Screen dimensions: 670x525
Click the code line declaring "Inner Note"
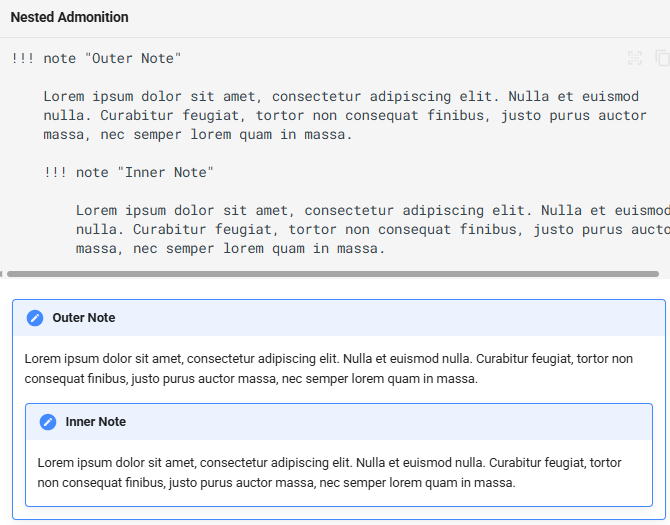point(128,173)
